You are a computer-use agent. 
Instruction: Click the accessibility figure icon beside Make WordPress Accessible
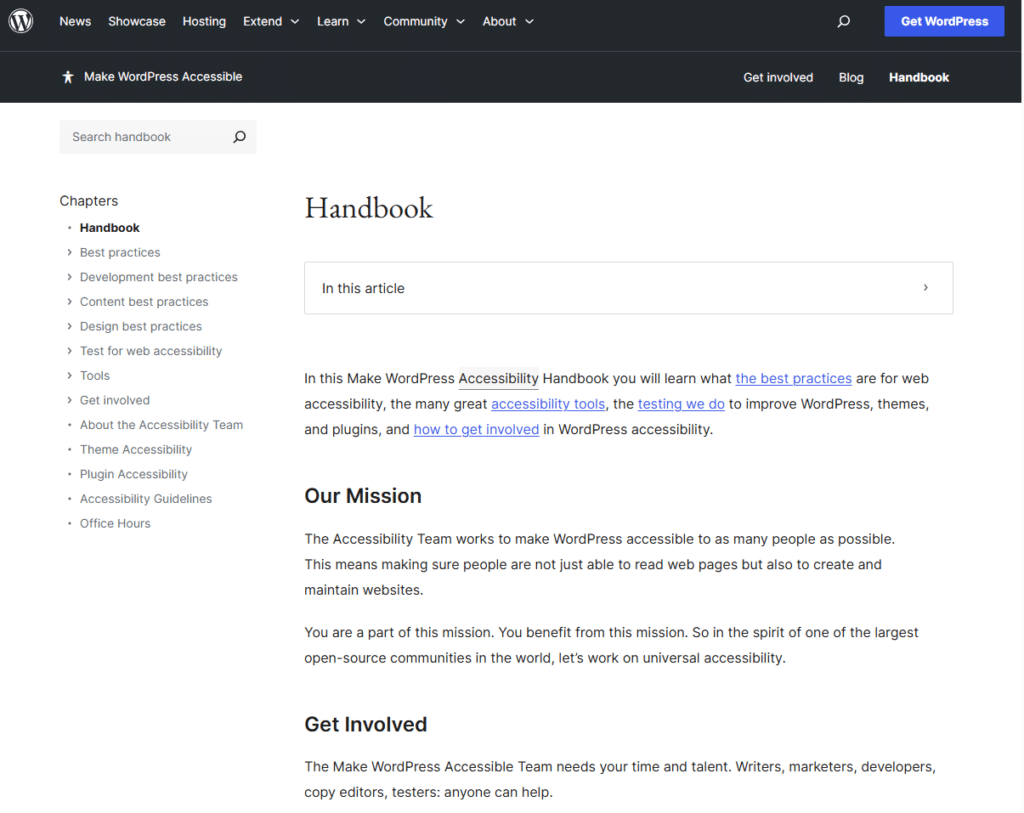tap(68, 77)
